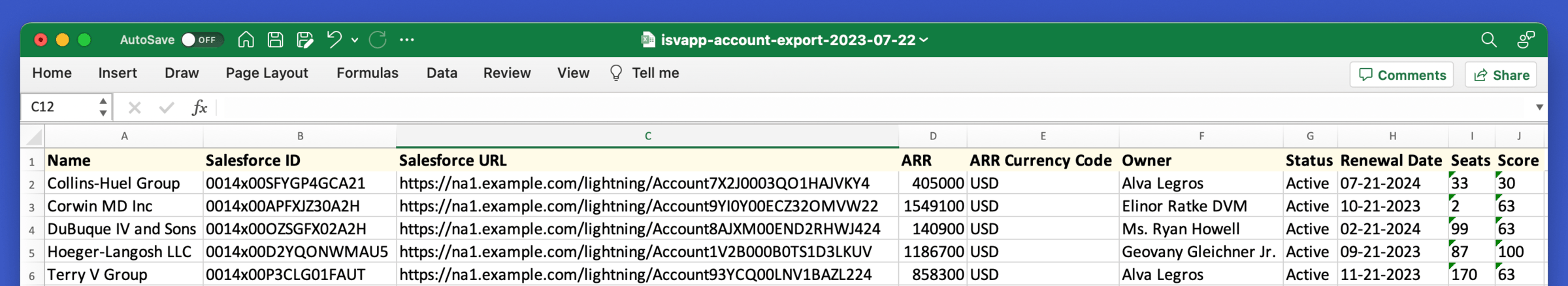Select column A header

coord(124,136)
